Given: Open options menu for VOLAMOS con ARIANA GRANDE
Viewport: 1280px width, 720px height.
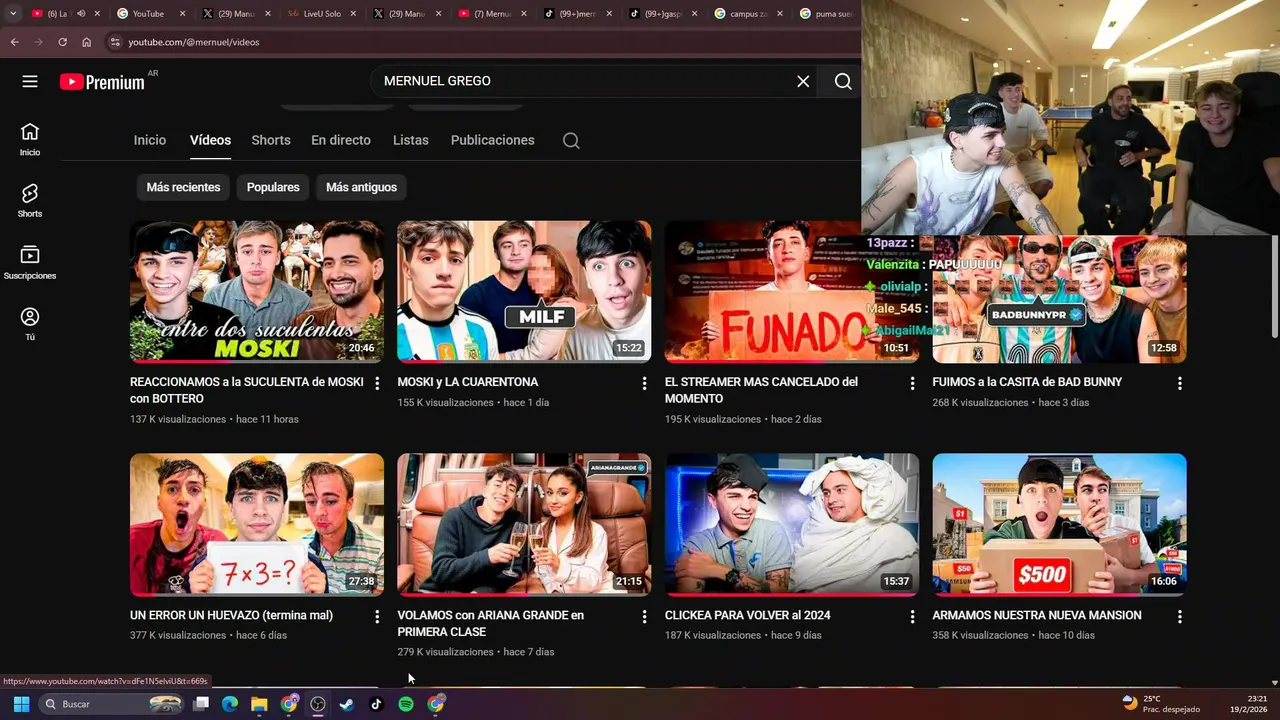Looking at the screenshot, I should [644, 617].
